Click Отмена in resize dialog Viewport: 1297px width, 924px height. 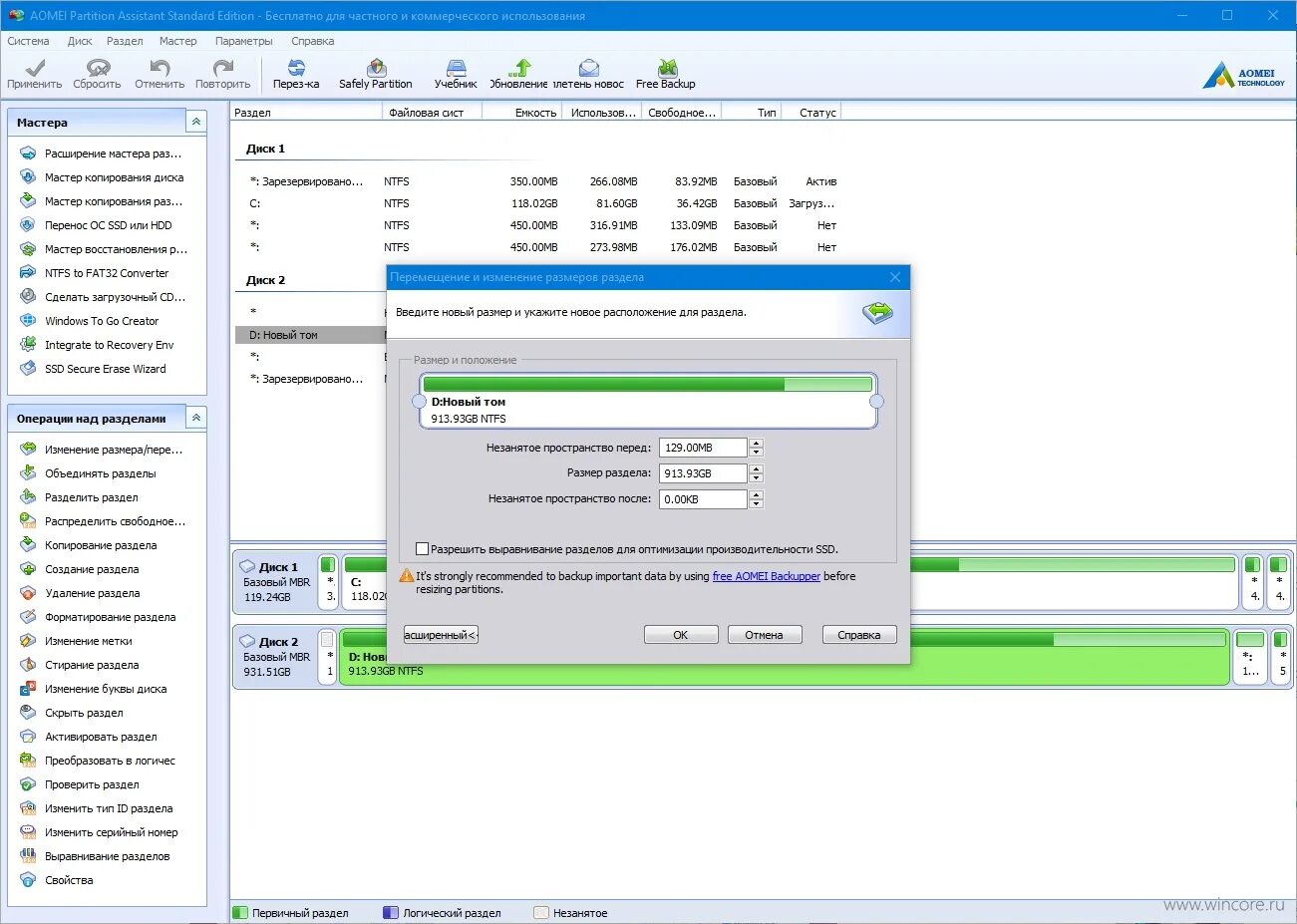click(764, 635)
